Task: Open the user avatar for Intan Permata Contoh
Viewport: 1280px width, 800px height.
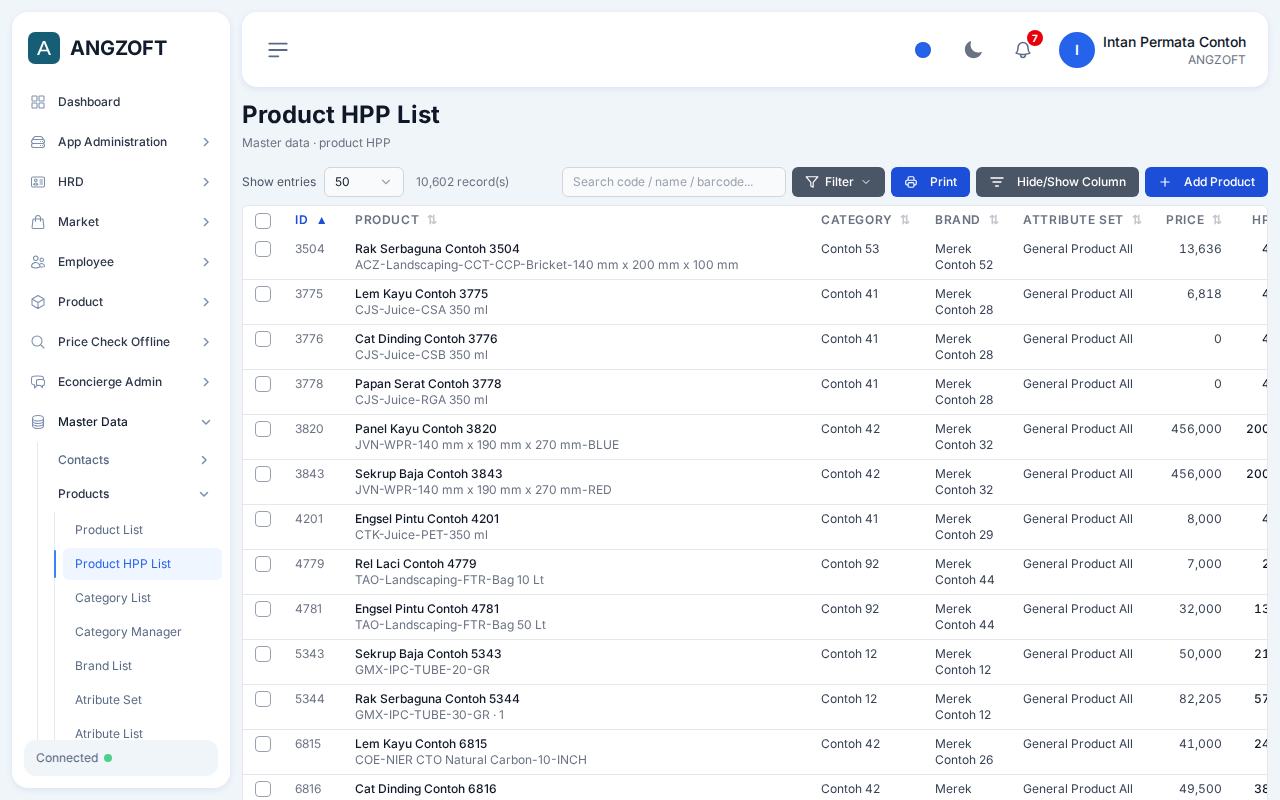Action: click(1077, 50)
